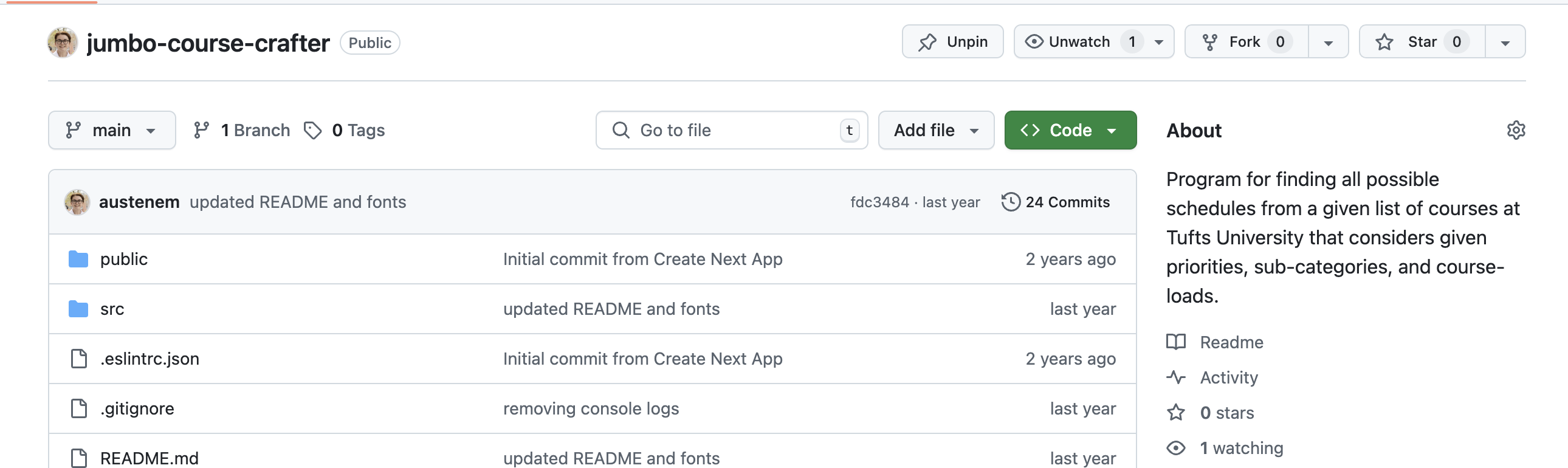This screenshot has height=468, width=1568.
Task: Click the Readme book icon in About
Action: click(x=1176, y=342)
